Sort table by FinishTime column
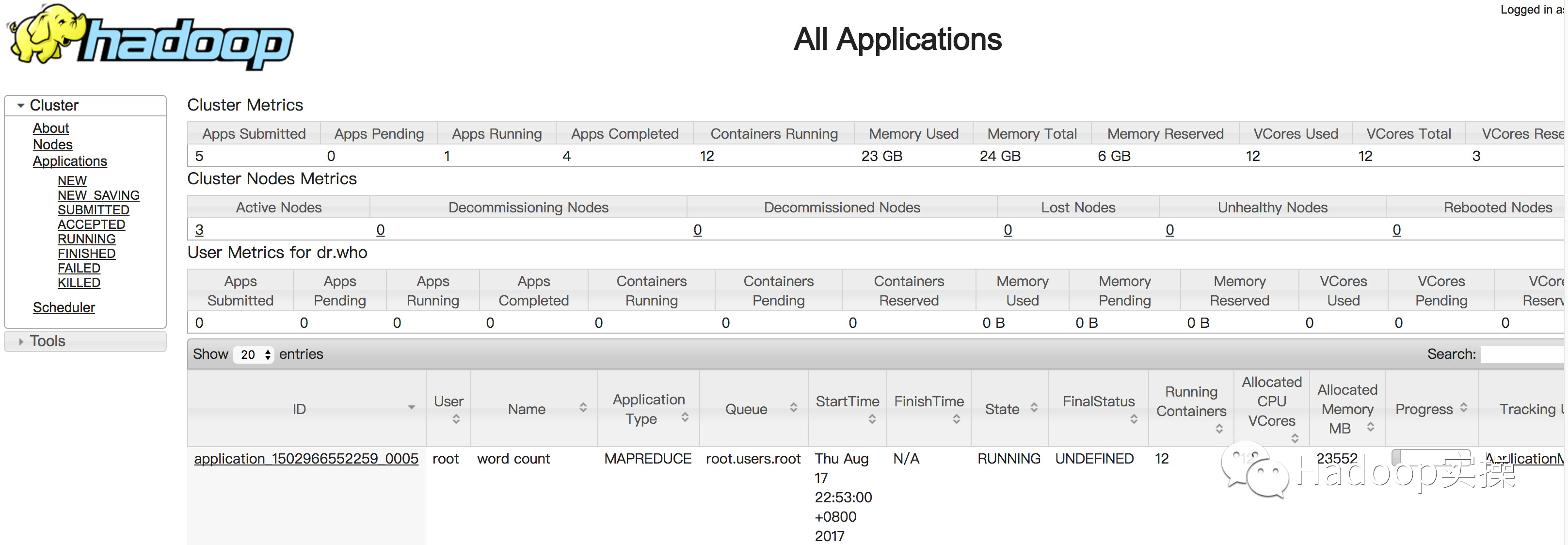 [x=929, y=409]
